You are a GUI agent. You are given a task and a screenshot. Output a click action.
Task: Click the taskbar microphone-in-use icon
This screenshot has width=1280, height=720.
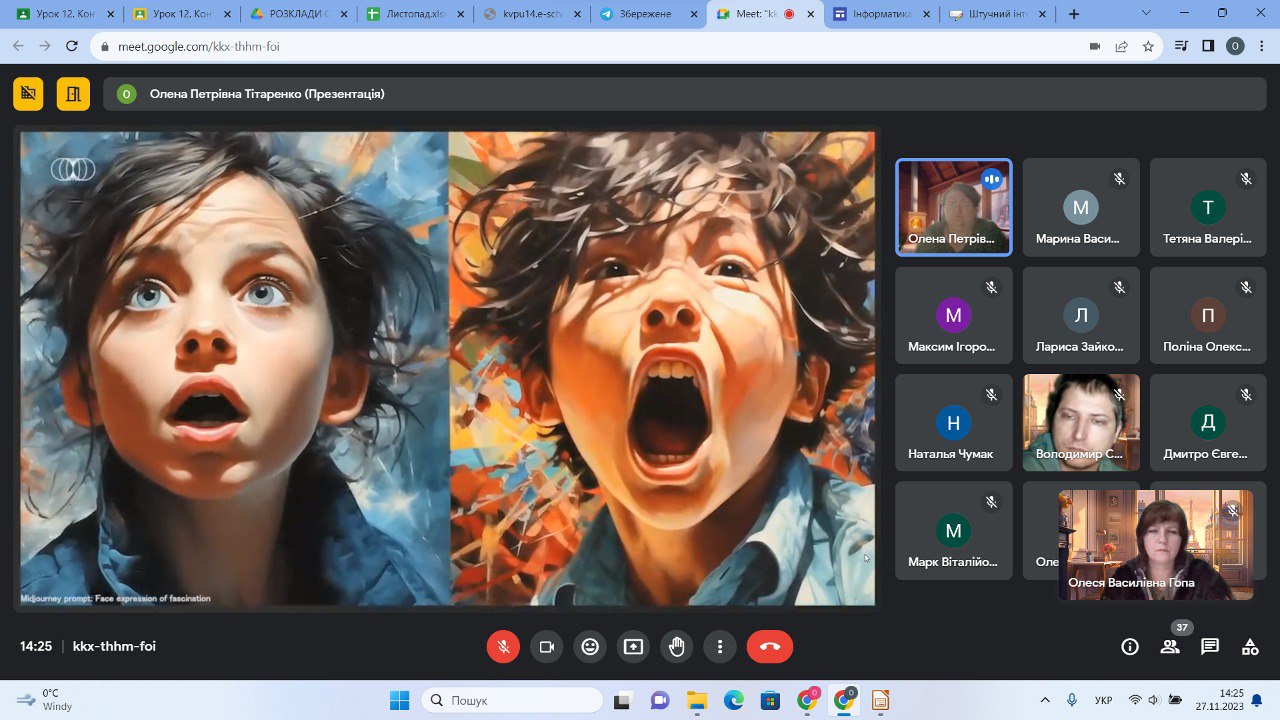pos(1072,700)
